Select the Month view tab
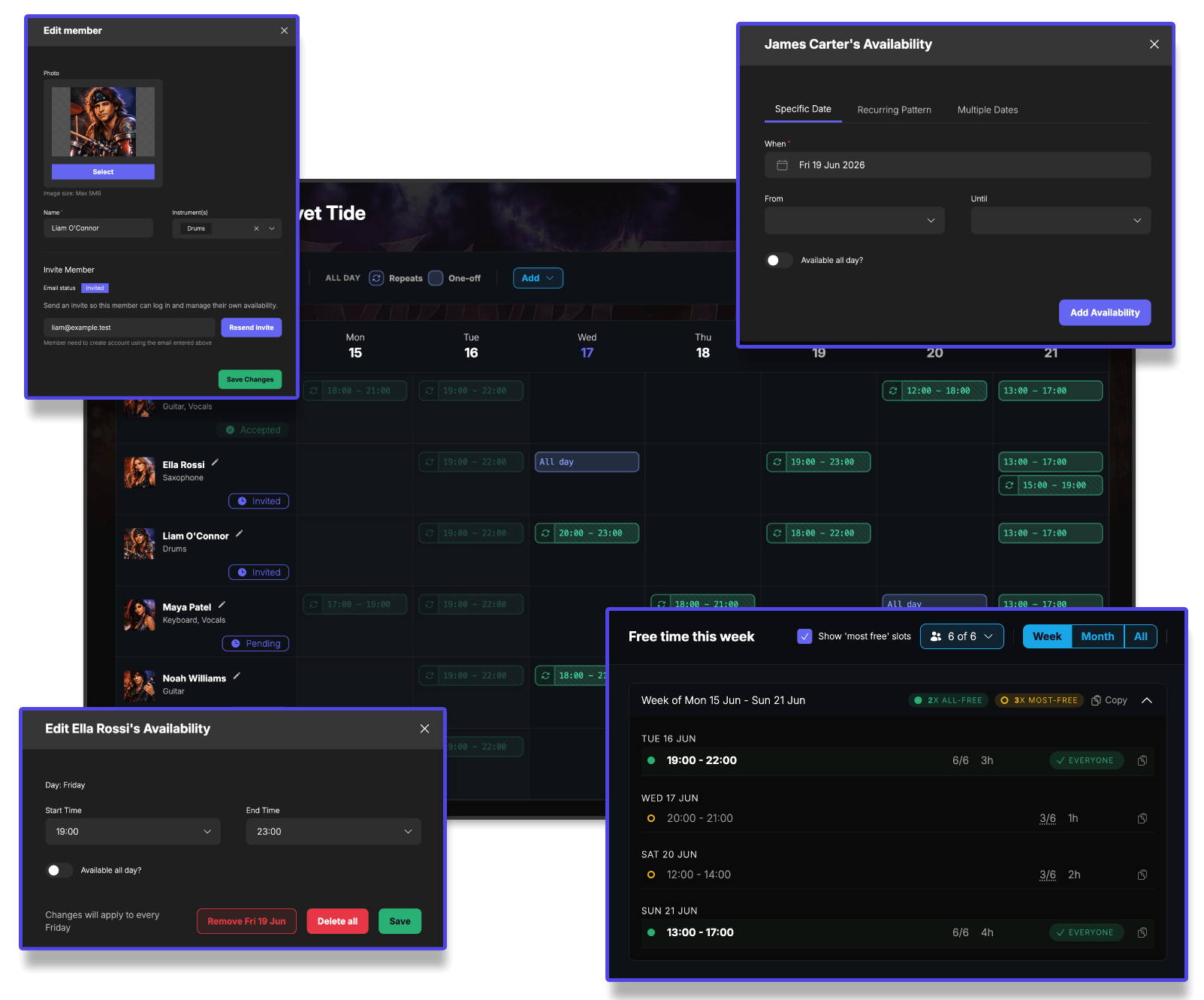Viewport: 1204px width, 1000px height. tap(1097, 636)
